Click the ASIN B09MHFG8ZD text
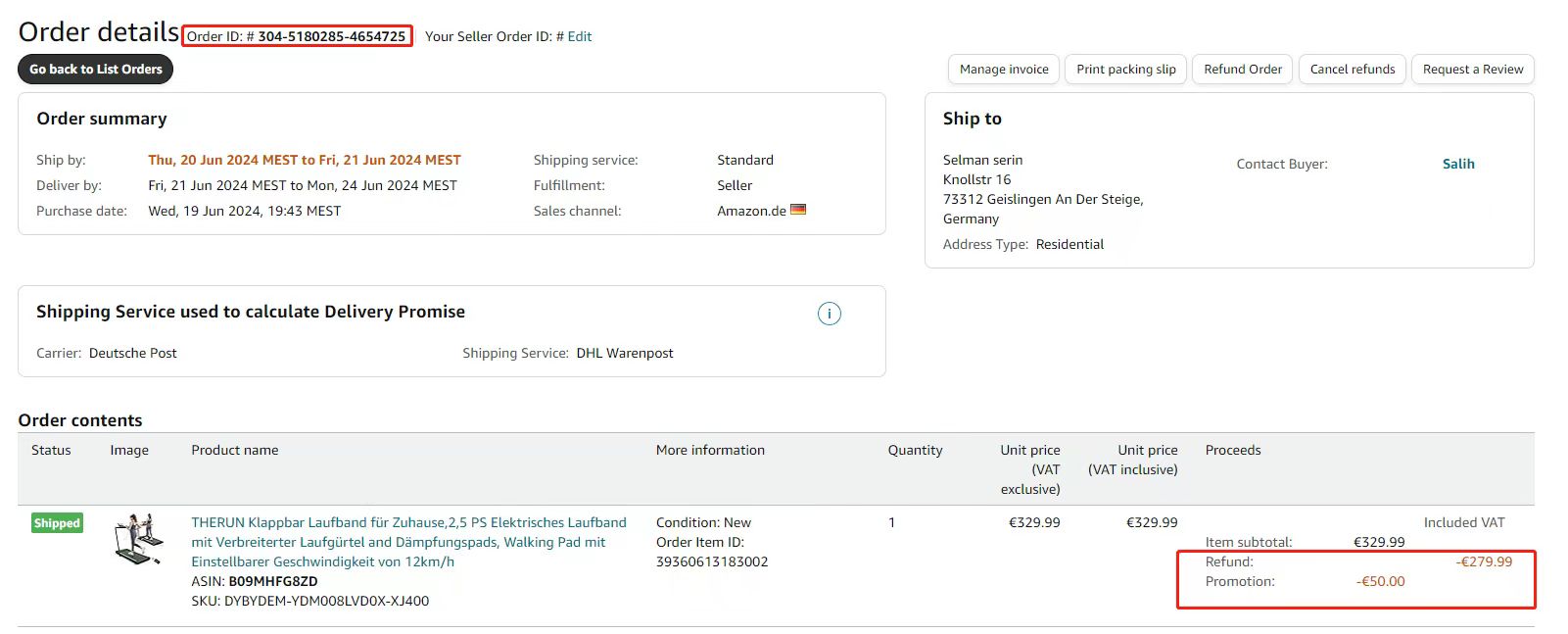Image resolution: width=1568 pixels, height=634 pixels. pos(272,581)
